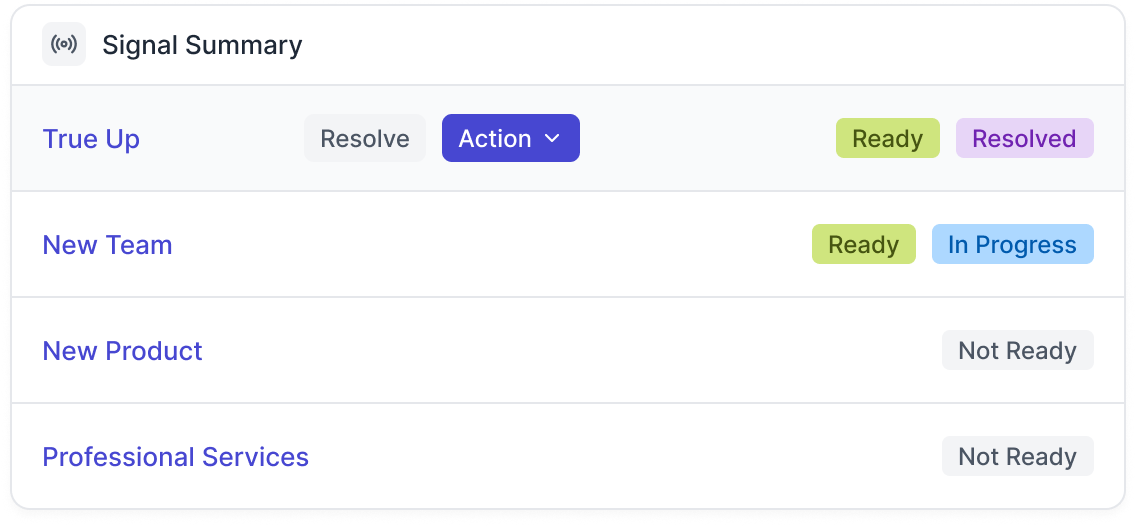Click empty space in Signal Summary header bar
This screenshot has height=526, width=1136.
[700, 45]
